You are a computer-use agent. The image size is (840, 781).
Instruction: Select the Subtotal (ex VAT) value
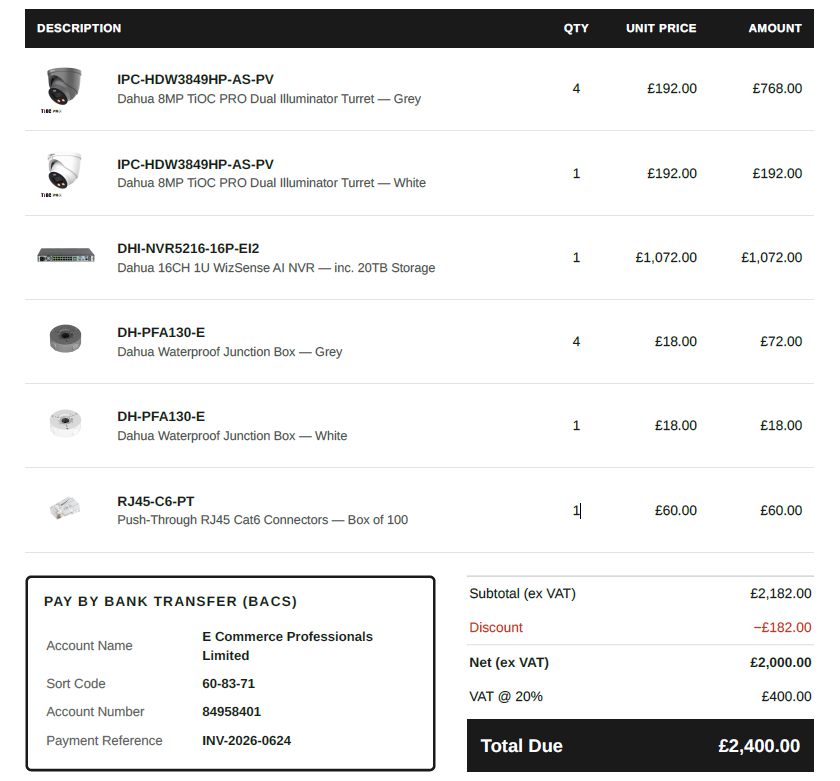781,594
